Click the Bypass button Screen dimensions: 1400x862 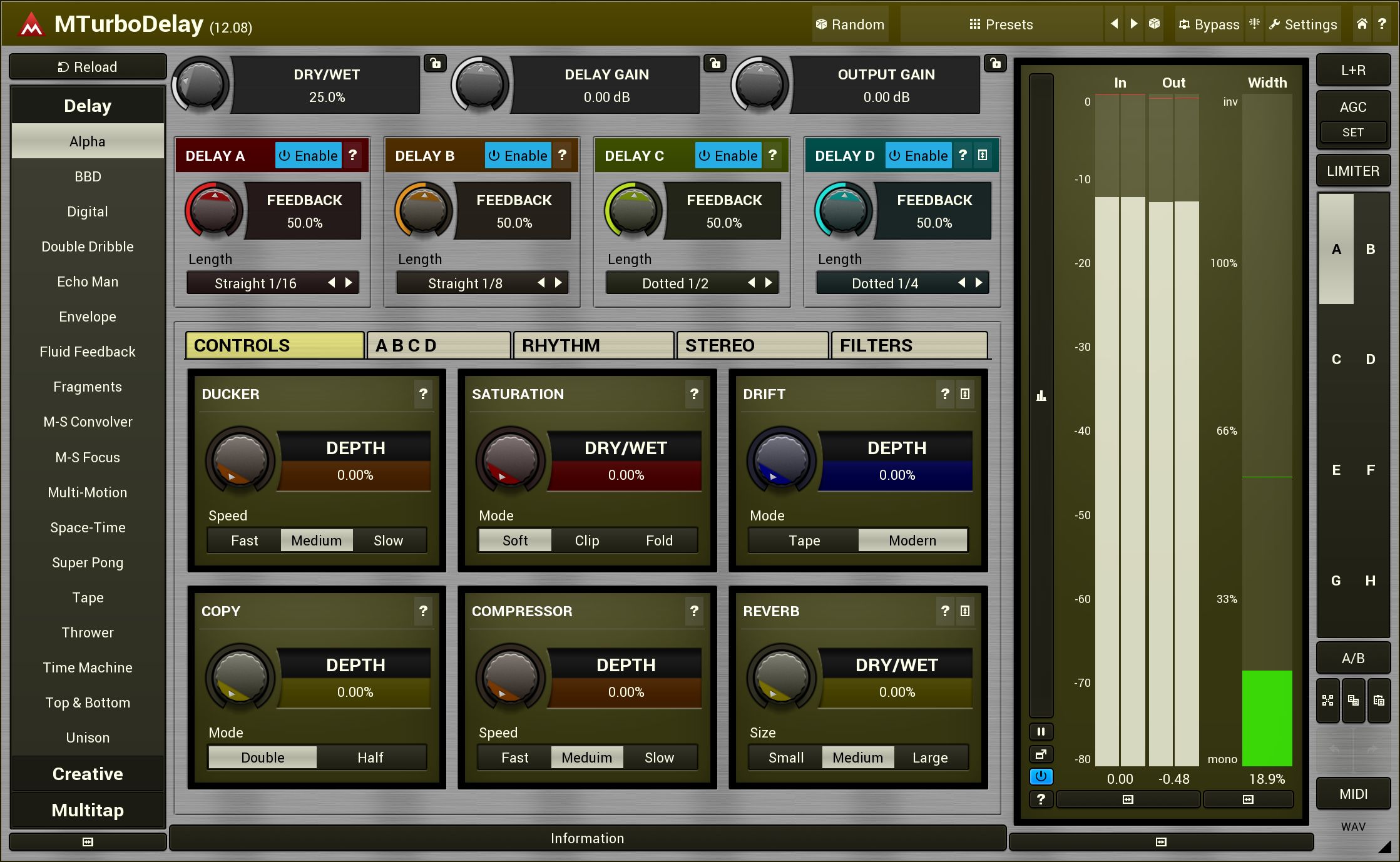pos(1208,24)
